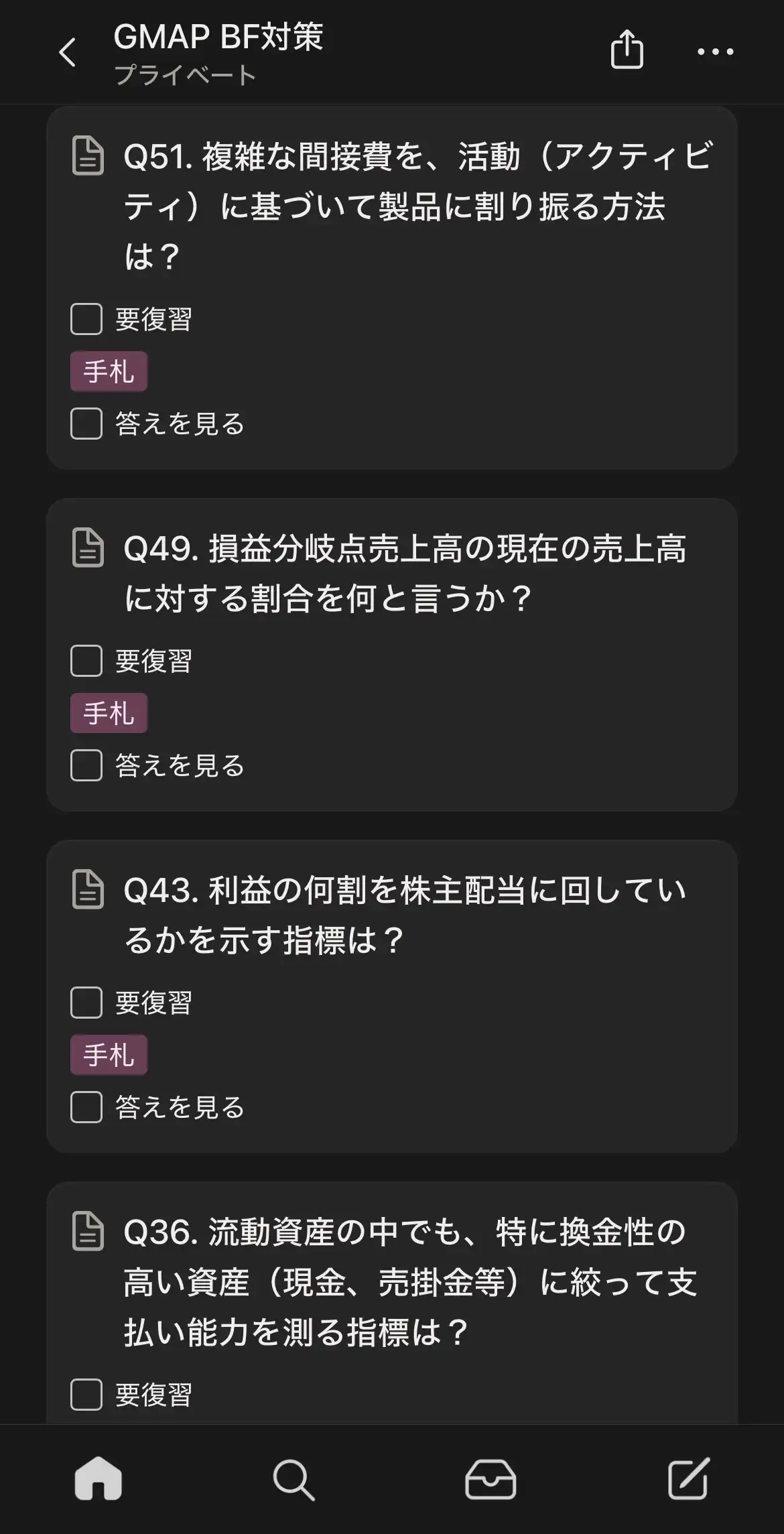This screenshot has height=1534, width=784.
Task: Click the page icon beside Q43
Action: click(x=88, y=889)
